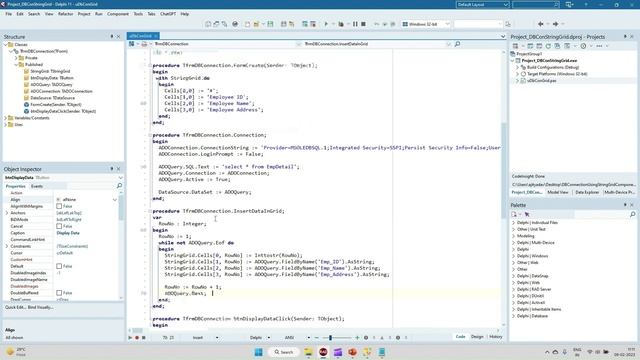Click the Caption value Display Data
Screen dimensions: 640x360
68,233
